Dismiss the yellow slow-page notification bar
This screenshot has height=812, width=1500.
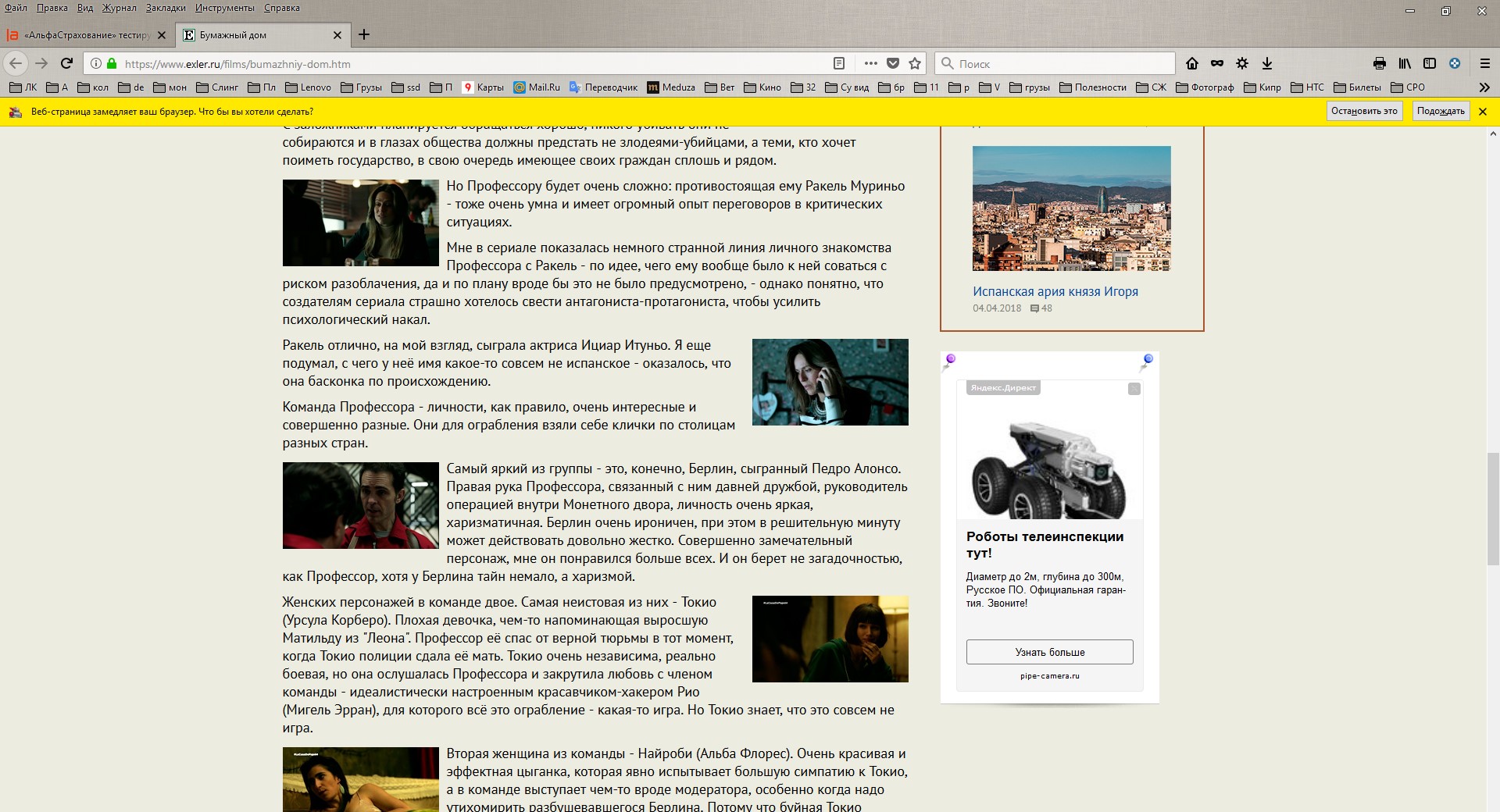coord(1483,112)
